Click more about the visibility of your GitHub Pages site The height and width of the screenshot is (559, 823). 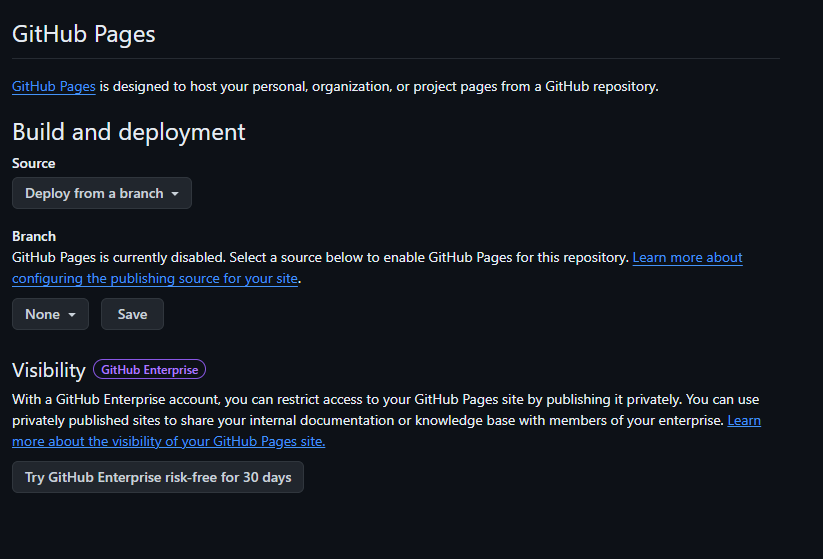click(x=168, y=441)
